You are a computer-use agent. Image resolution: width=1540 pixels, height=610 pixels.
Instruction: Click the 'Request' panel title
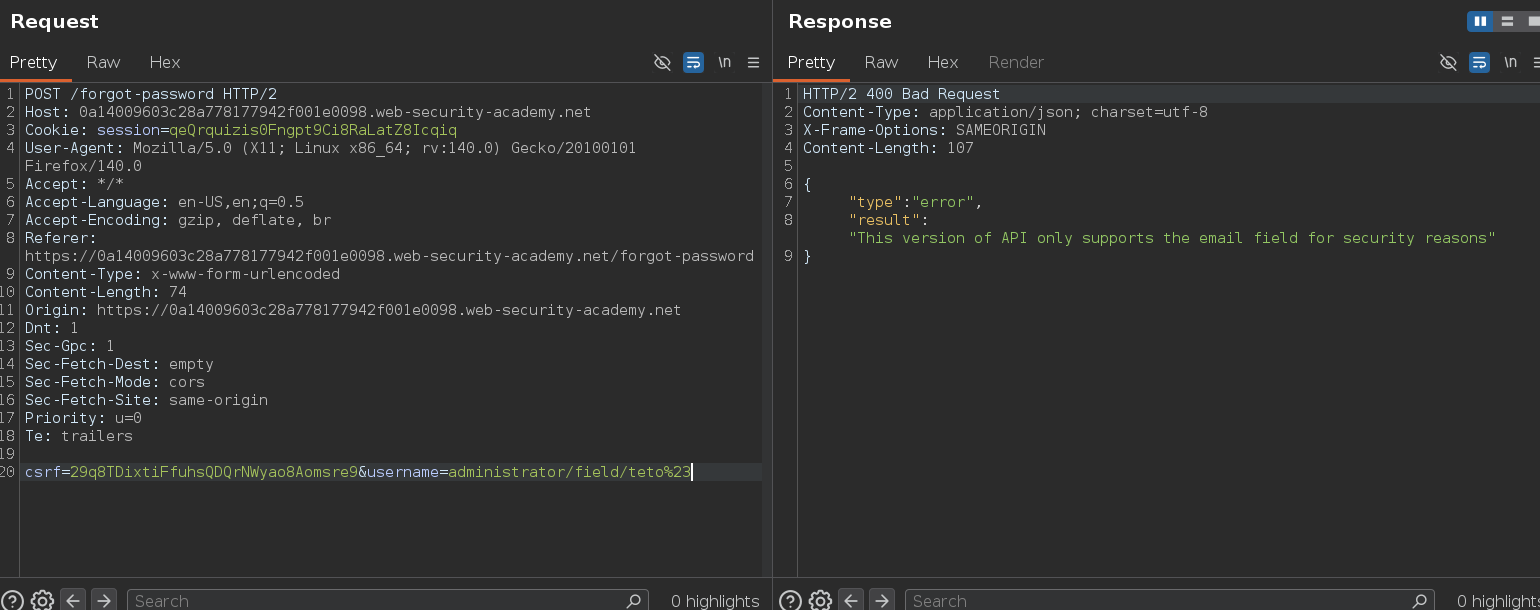(x=54, y=21)
